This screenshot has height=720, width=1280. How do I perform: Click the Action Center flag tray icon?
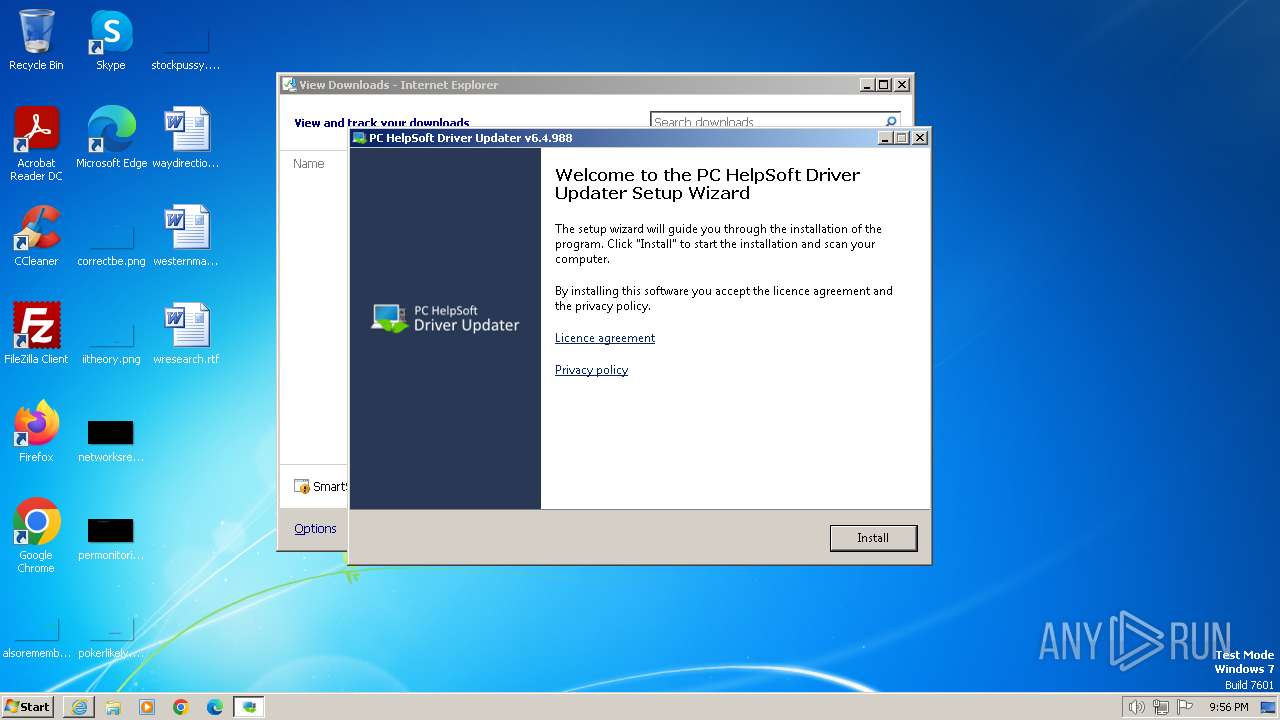coord(1185,707)
